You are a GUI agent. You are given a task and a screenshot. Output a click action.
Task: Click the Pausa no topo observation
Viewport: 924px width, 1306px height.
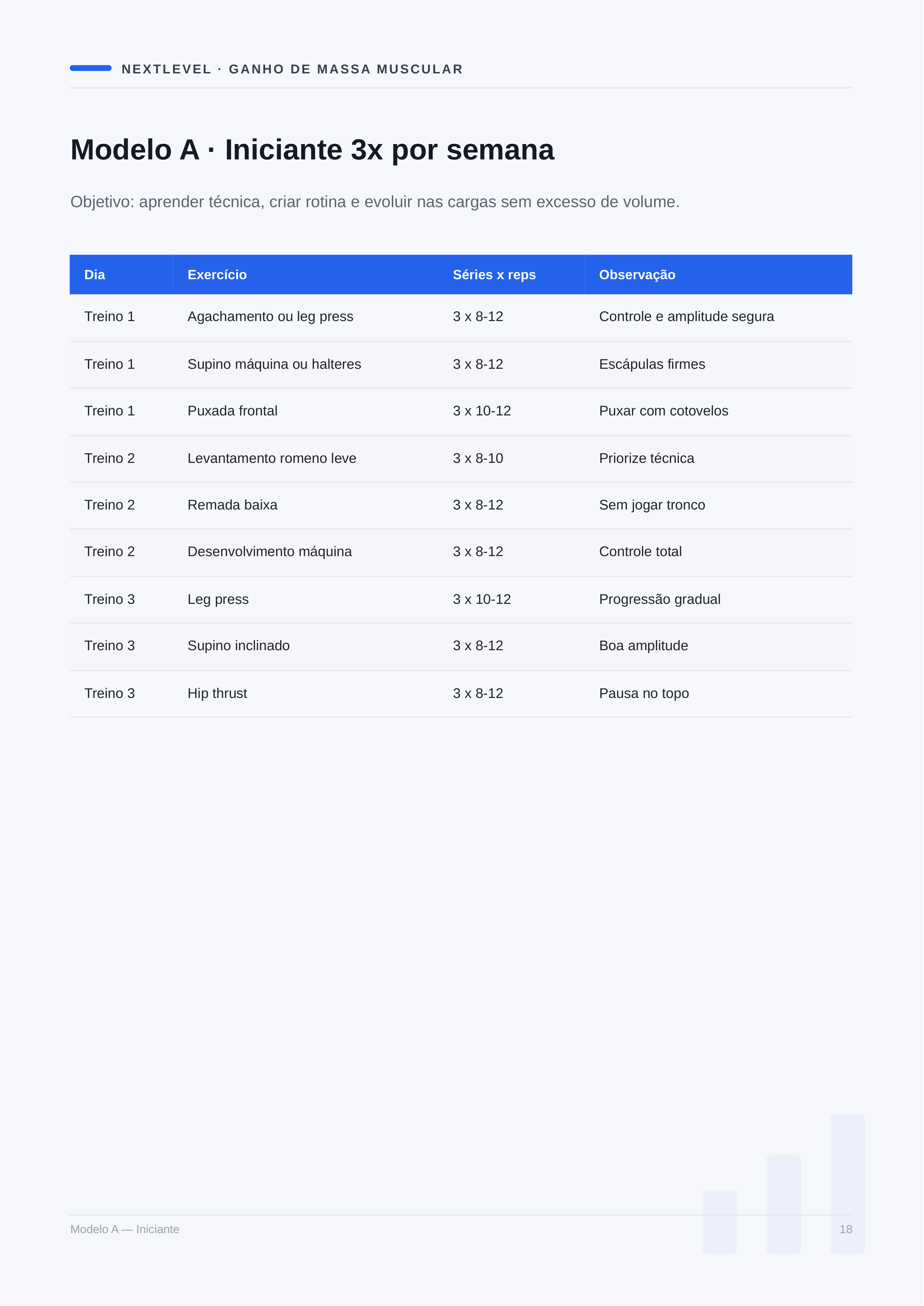tap(644, 693)
